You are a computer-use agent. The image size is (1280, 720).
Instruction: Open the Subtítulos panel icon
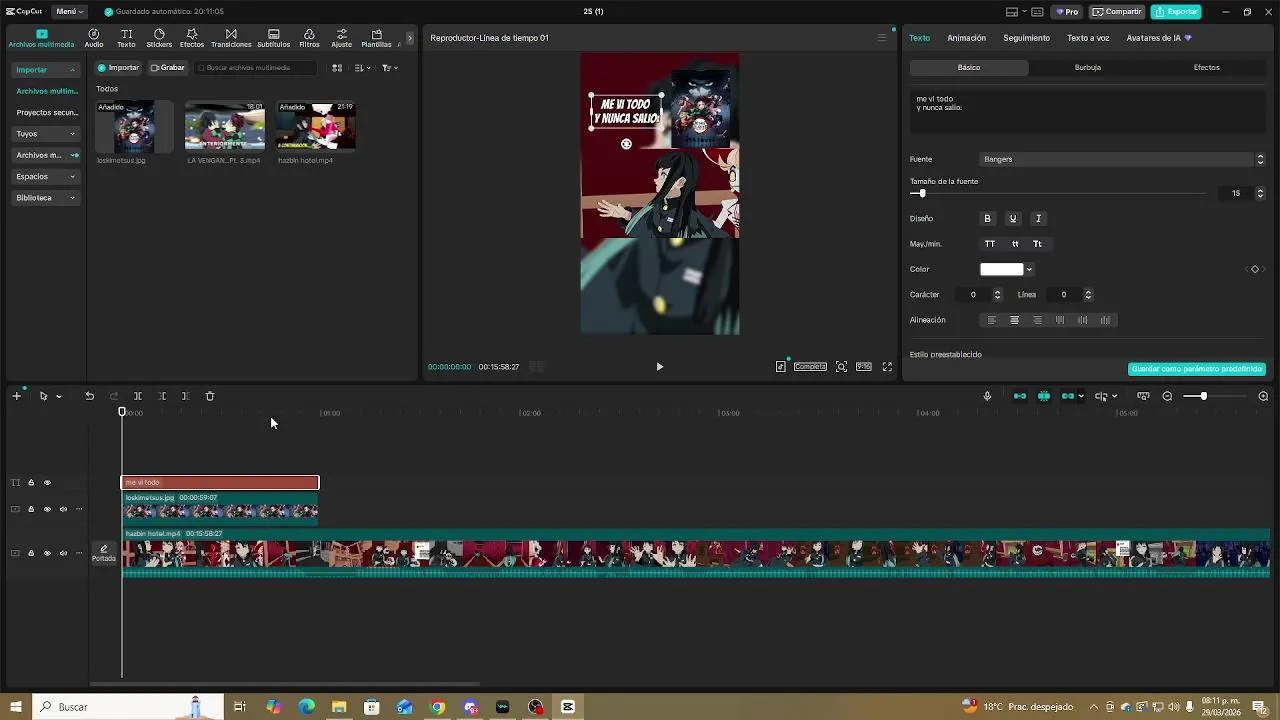pyautogui.click(x=273, y=38)
